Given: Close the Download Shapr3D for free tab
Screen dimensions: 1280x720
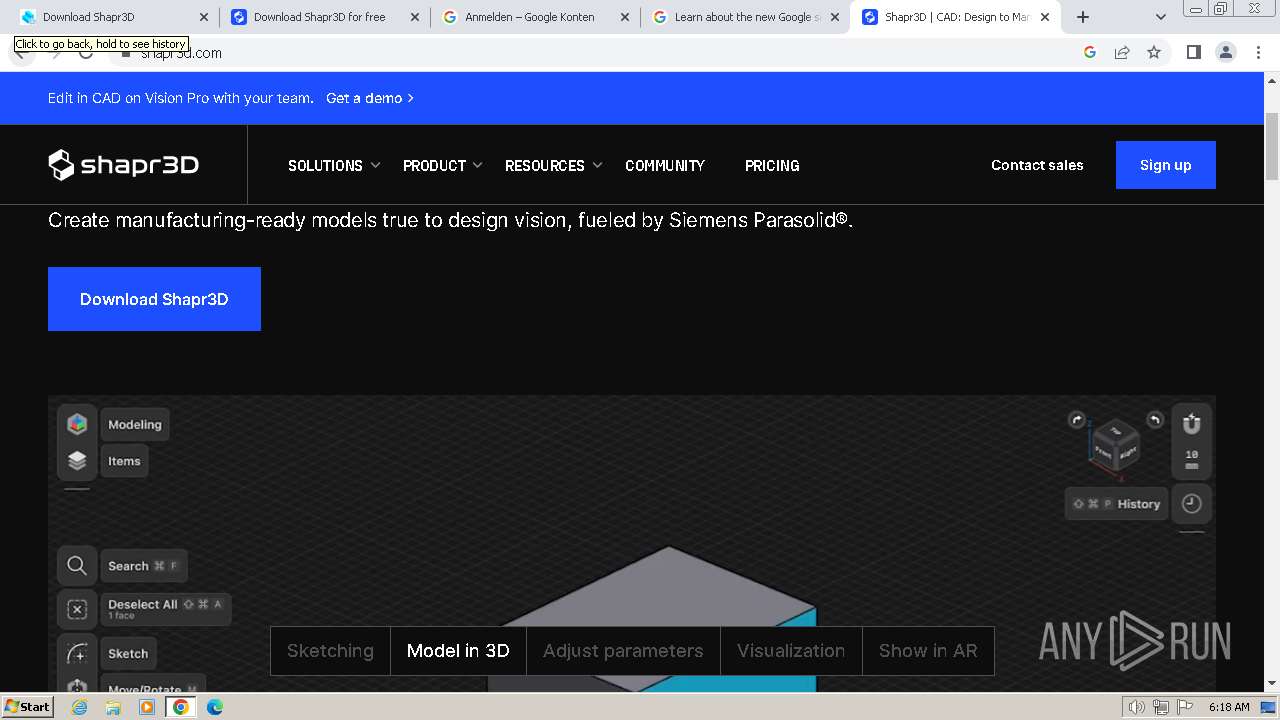Looking at the screenshot, I should coord(415,17).
